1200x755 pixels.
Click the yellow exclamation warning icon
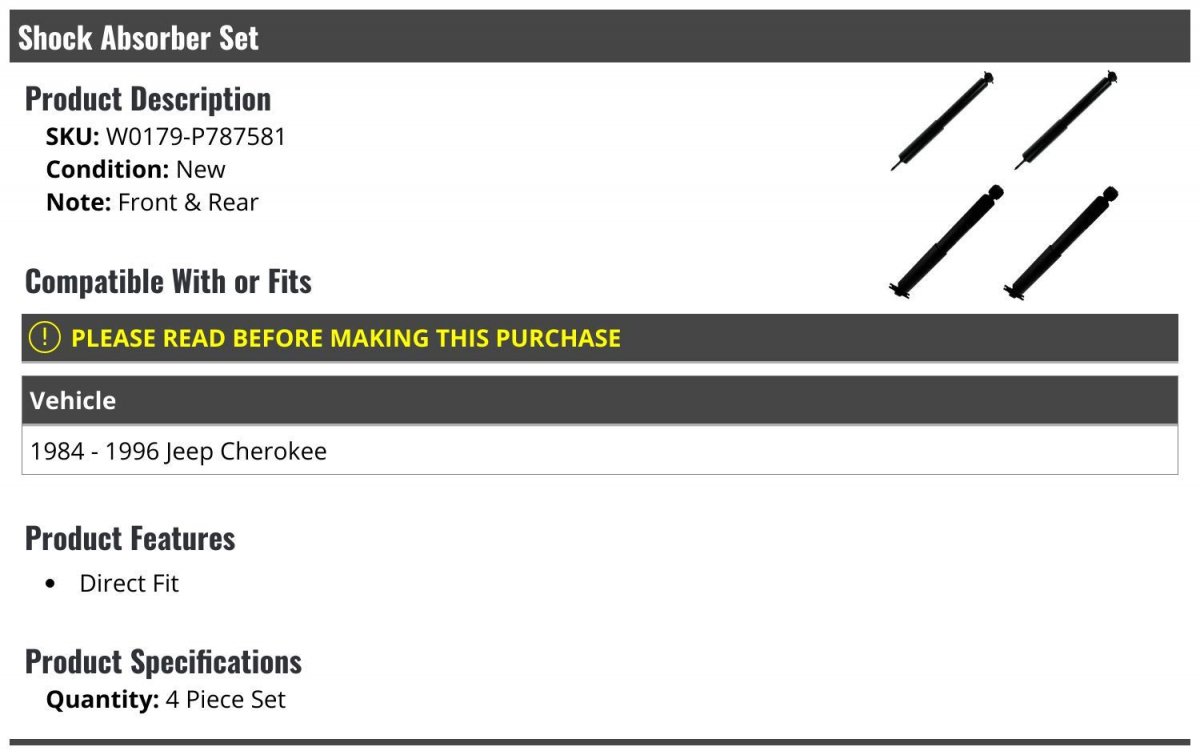tap(45, 338)
